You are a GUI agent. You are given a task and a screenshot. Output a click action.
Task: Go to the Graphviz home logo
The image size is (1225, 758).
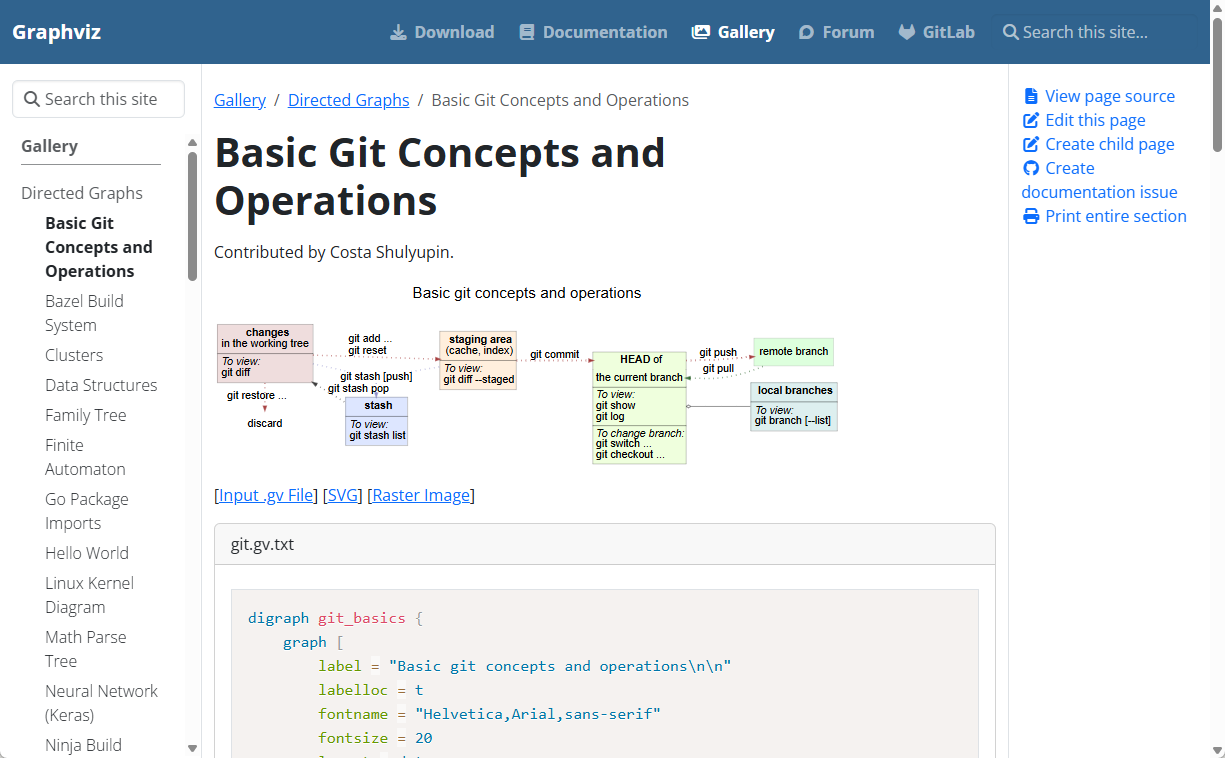coord(56,32)
